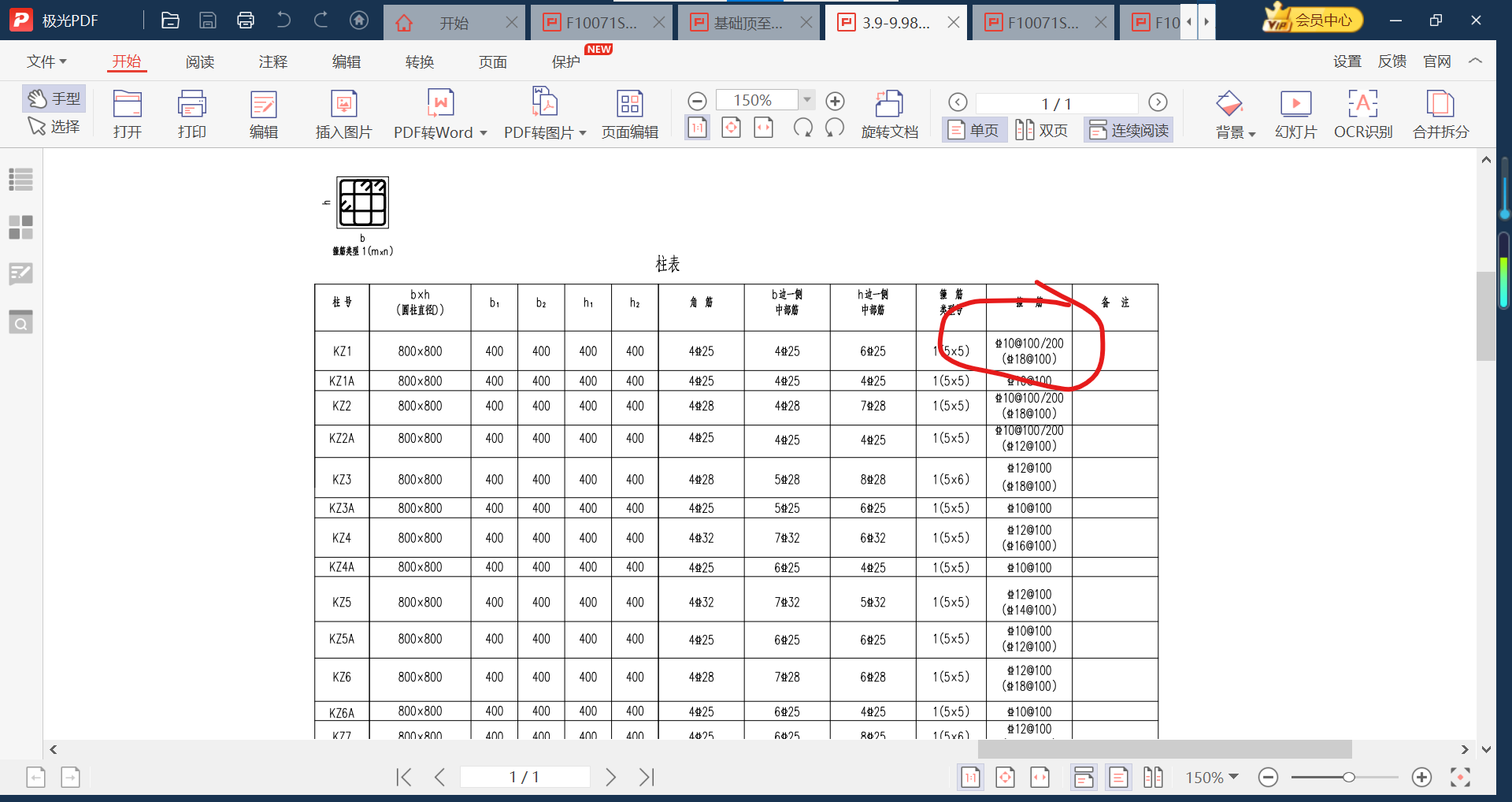1512x802 pixels.
Task: Open the PDF转Word dropdown arrow
Action: tap(484, 133)
